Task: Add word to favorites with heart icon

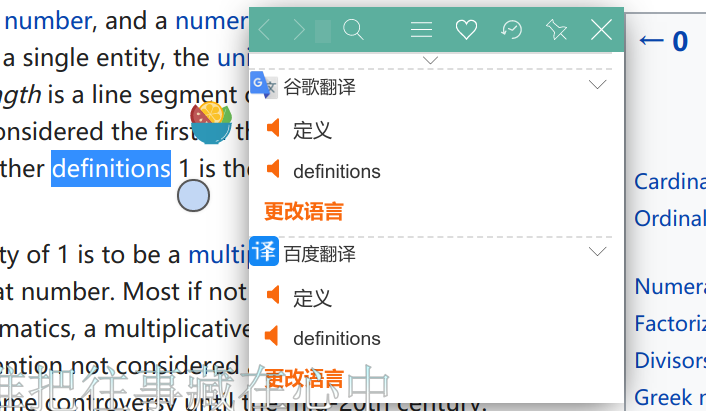Action: click(x=466, y=30)
